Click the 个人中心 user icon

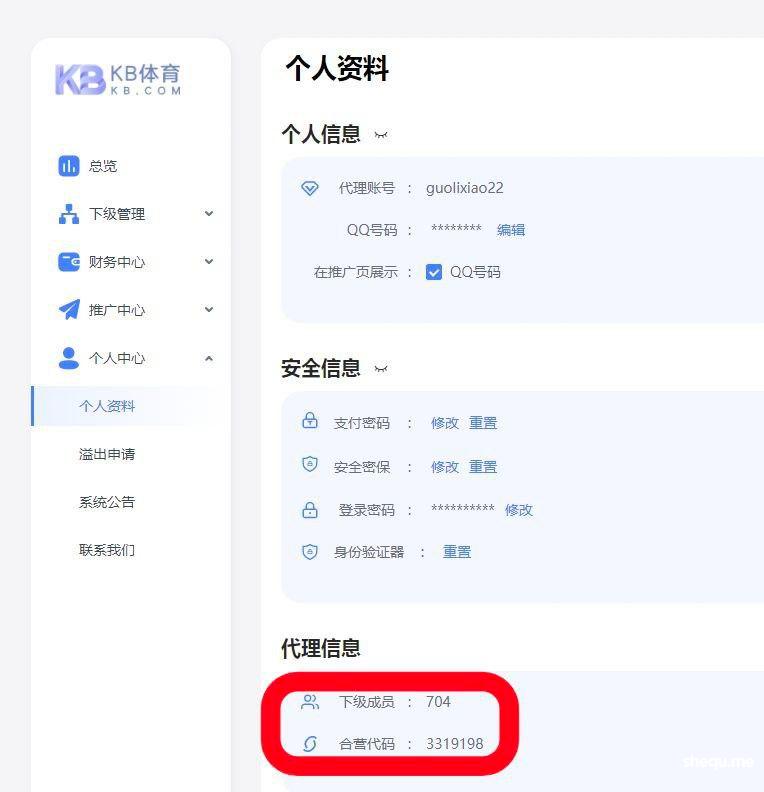(x=68, y=358)
